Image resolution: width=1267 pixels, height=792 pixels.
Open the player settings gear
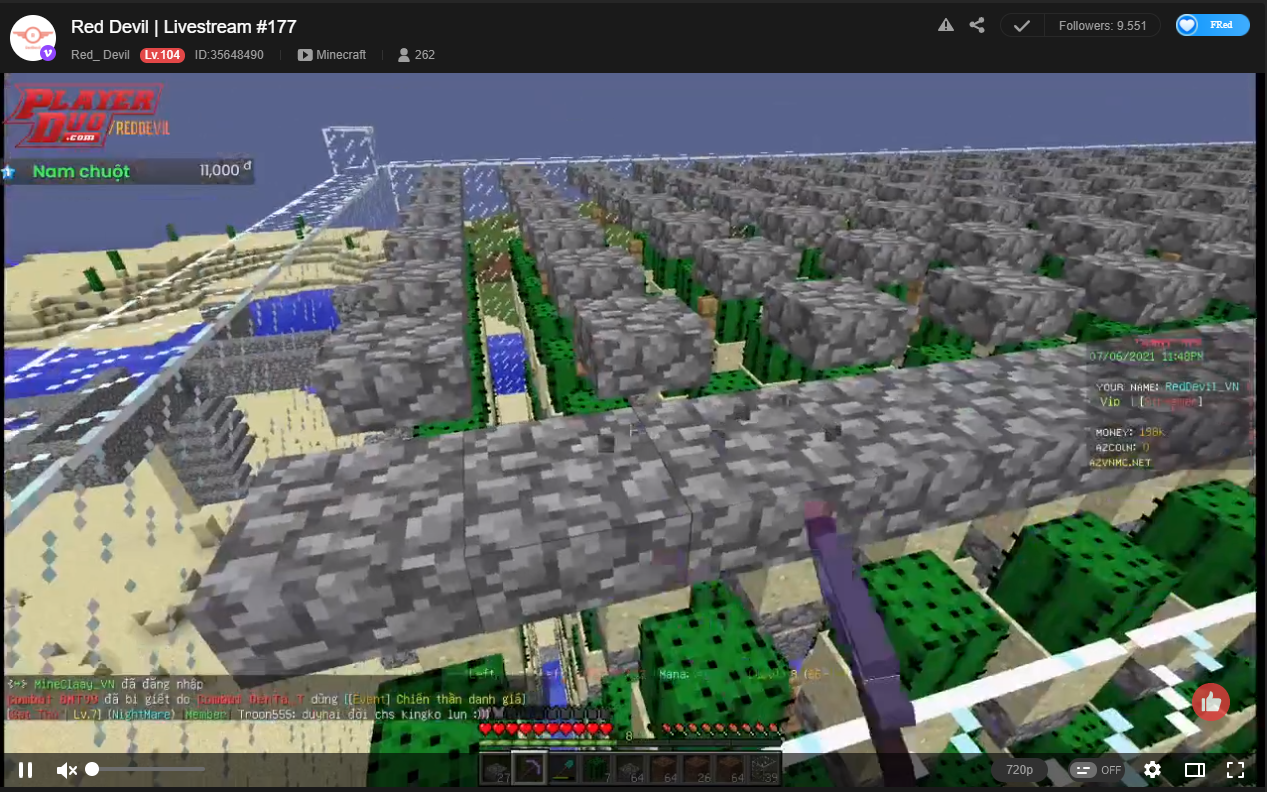1152,770
